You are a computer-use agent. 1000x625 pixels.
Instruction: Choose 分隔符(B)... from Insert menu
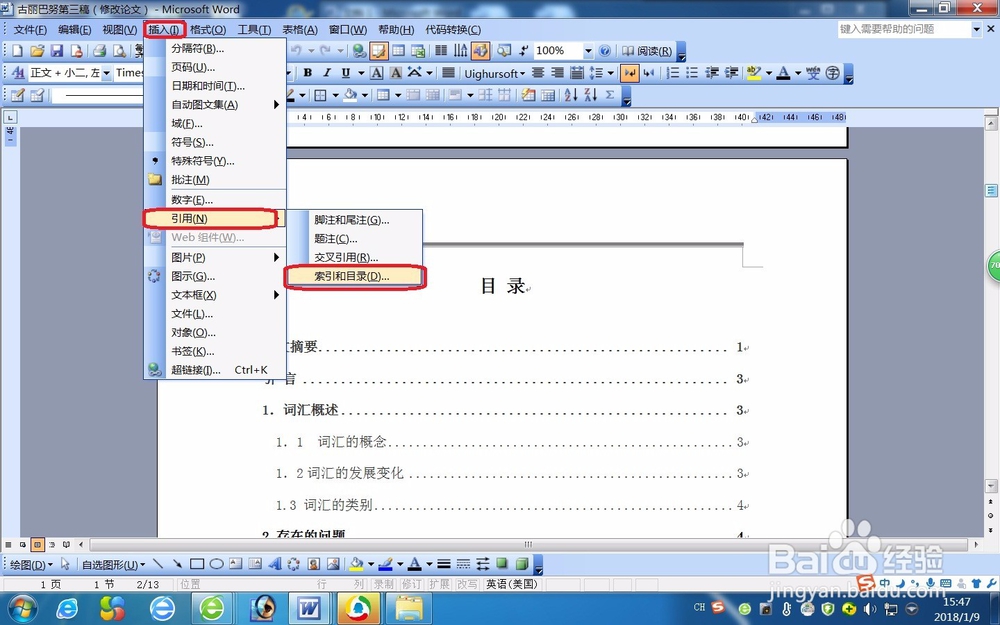pos(215,48)
